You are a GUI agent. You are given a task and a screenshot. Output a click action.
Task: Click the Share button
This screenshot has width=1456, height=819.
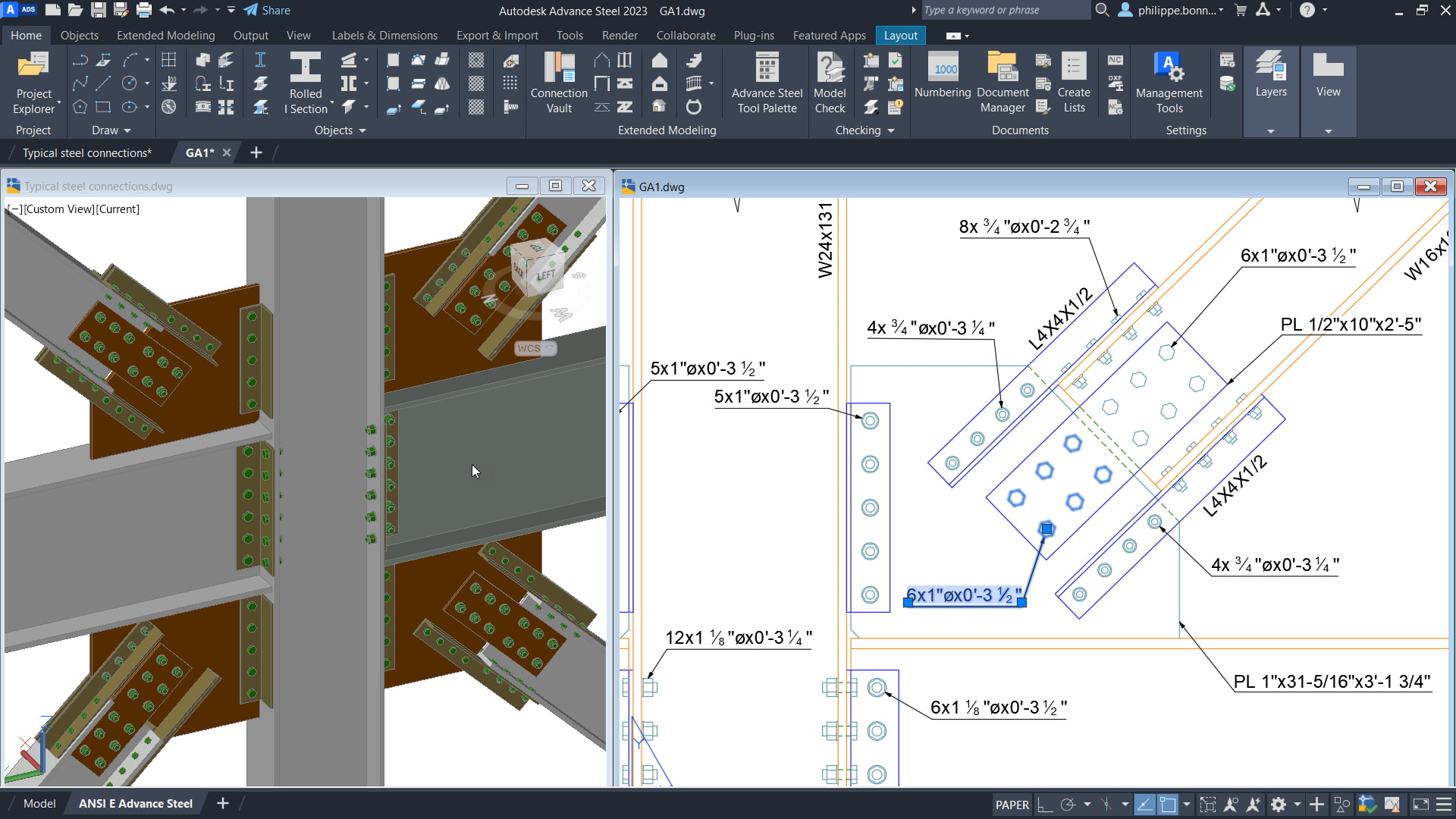267,11
